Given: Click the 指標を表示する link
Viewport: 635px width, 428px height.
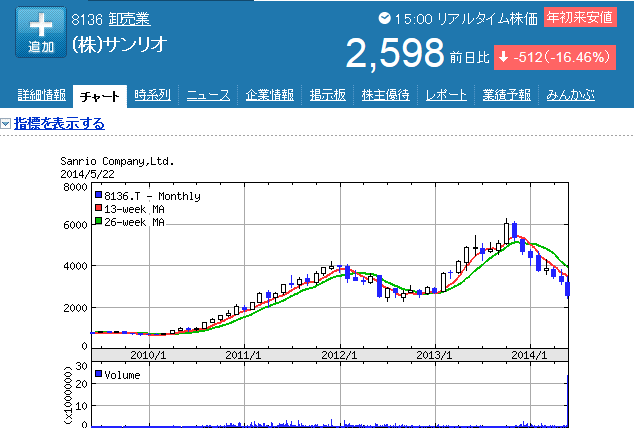Looking at the screenshot, I should point(59,124).
